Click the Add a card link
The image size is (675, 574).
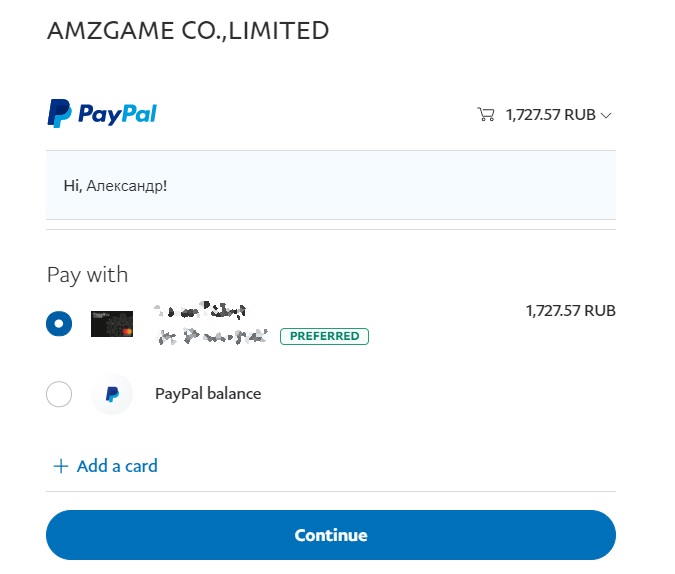coord(117,466)
